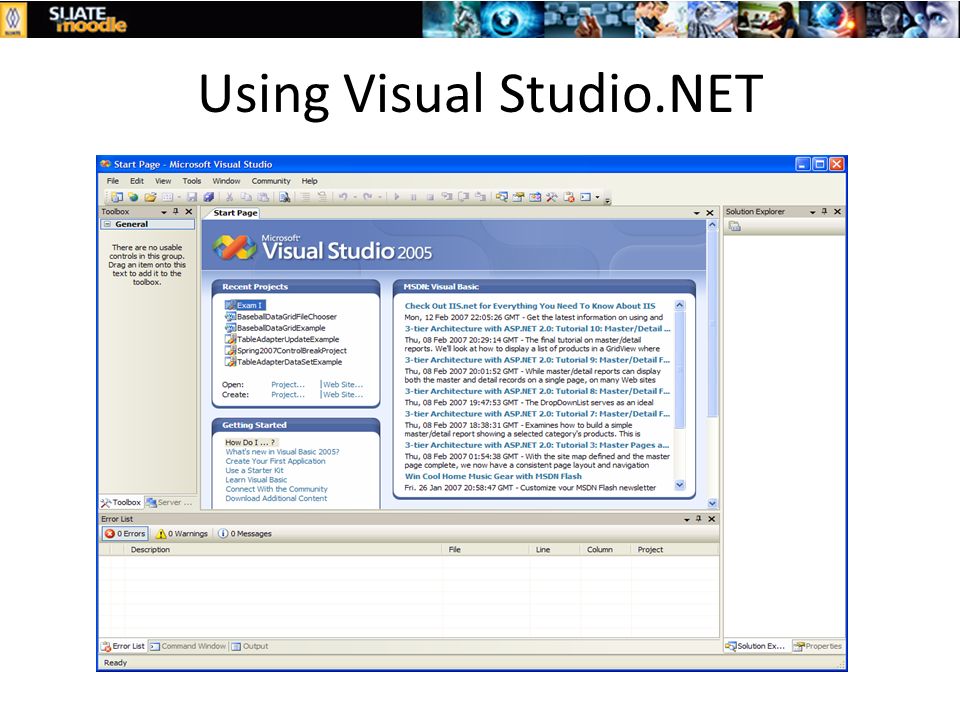Click the Undo arrow icon
This screenshot has height=720, width=960.
[343, 197]
